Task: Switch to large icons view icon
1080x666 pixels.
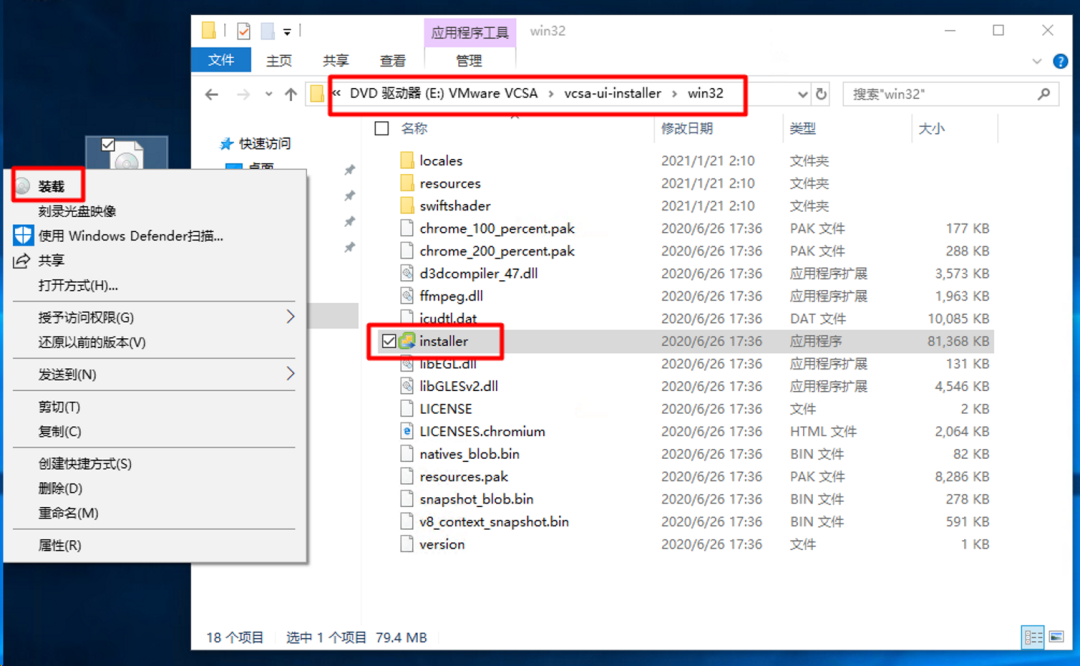Action: tap(1057, 637)
